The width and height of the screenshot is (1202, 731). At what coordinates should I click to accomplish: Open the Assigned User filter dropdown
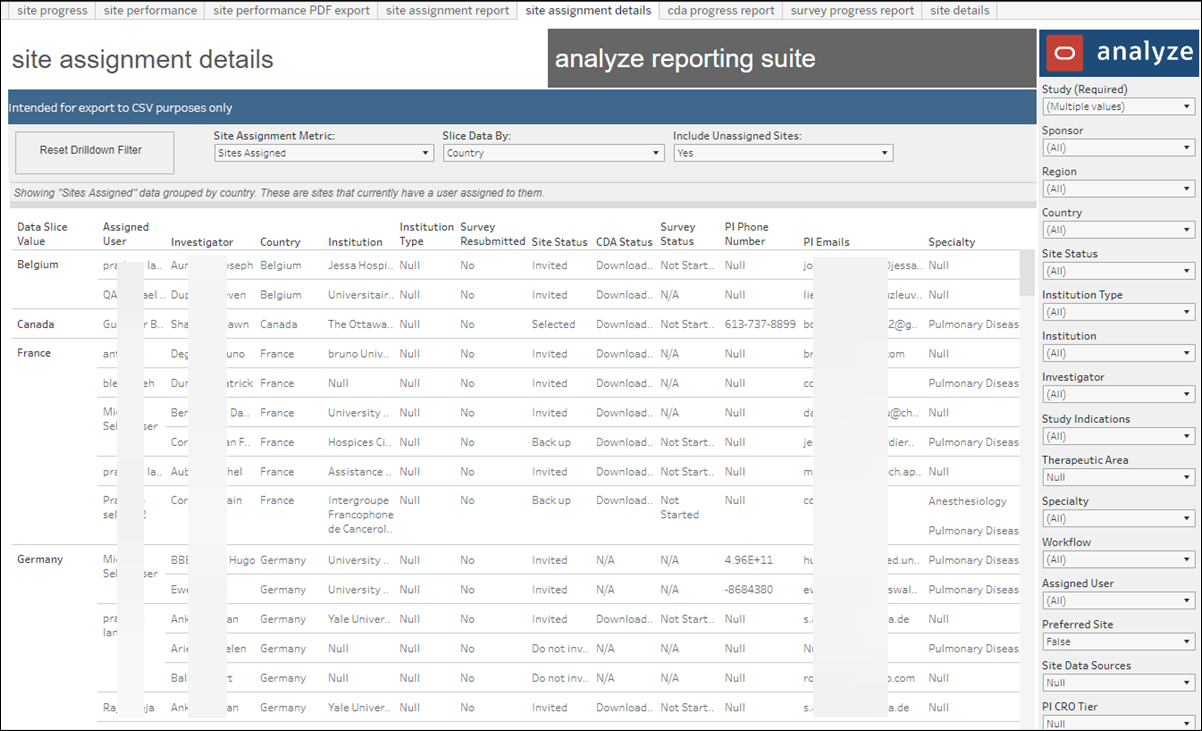(1118, 601)
